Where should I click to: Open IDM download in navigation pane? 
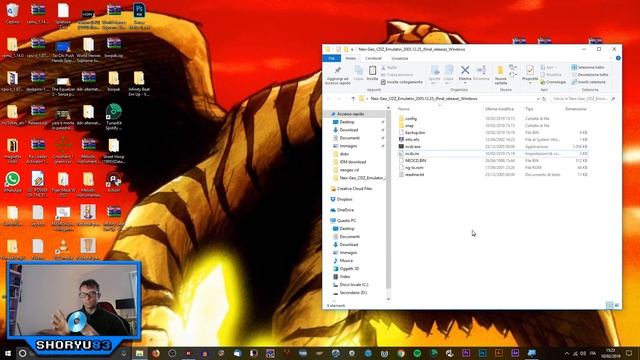pos(353,162)
